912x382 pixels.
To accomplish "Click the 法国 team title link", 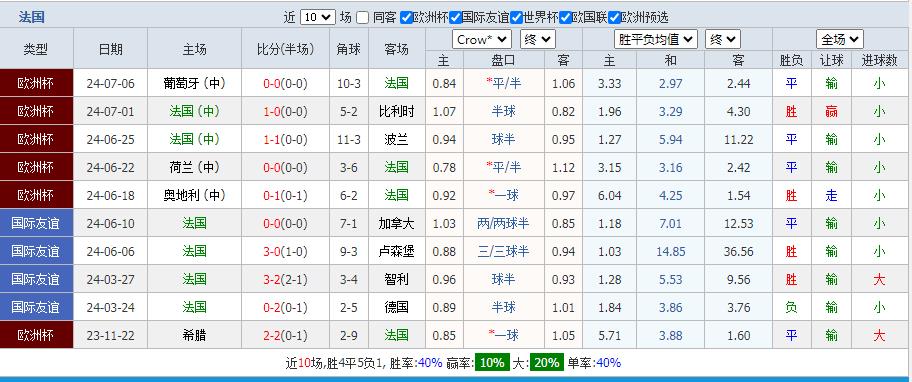I will pos(31,17).
